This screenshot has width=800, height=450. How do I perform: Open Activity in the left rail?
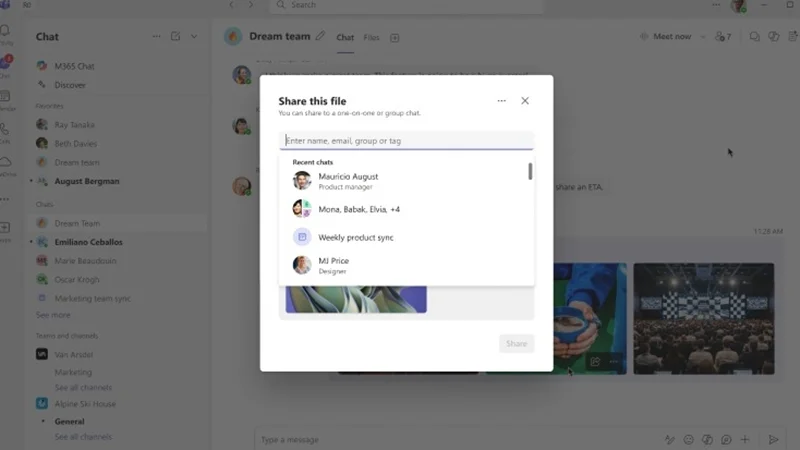(x=6, y=34)
